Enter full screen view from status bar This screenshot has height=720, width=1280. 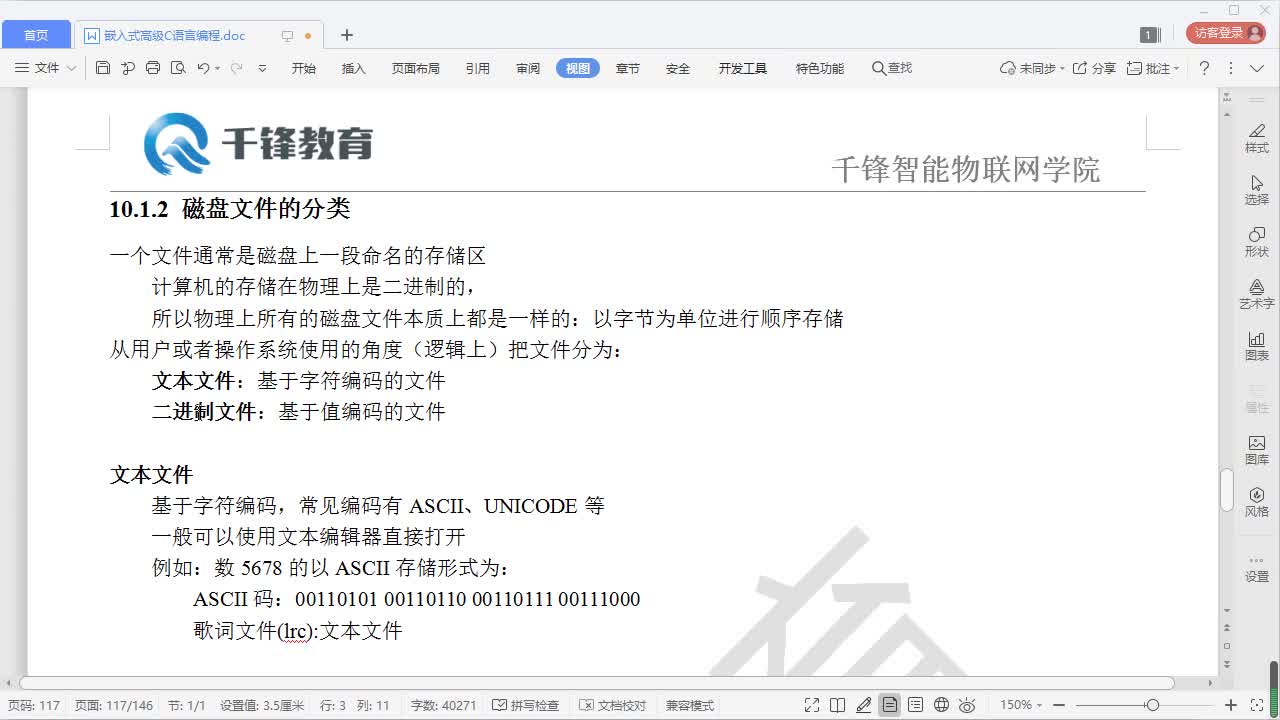[x=812, y=705]
